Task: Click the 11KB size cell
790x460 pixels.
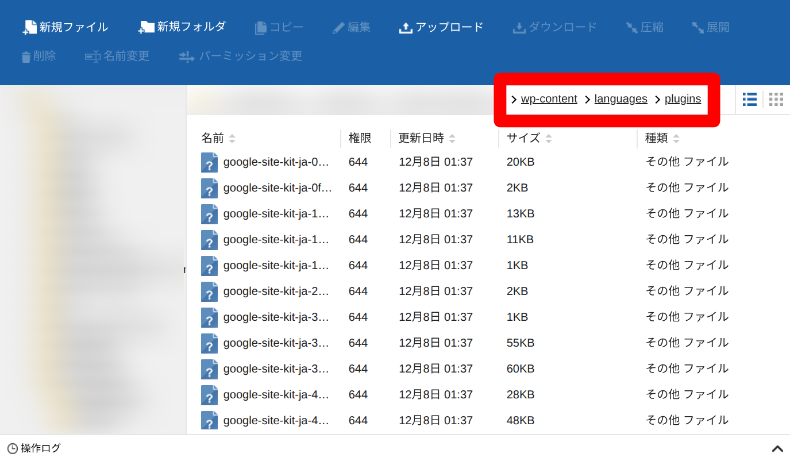Action: tap(520, 239)
